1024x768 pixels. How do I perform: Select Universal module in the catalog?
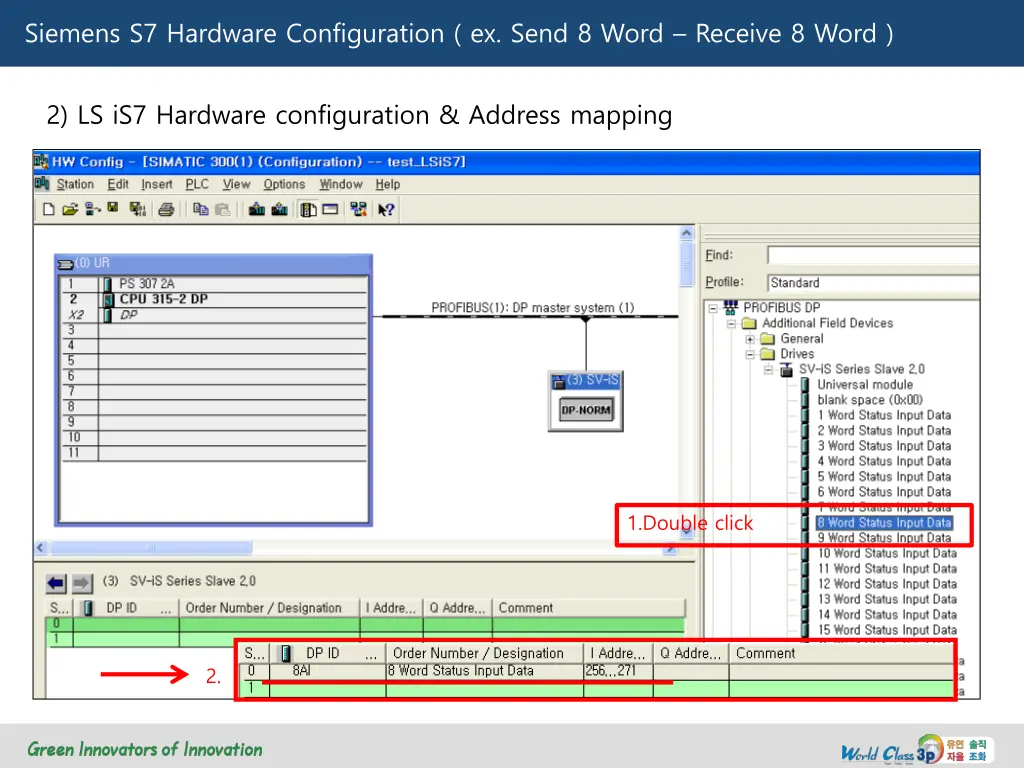point(865,385)
